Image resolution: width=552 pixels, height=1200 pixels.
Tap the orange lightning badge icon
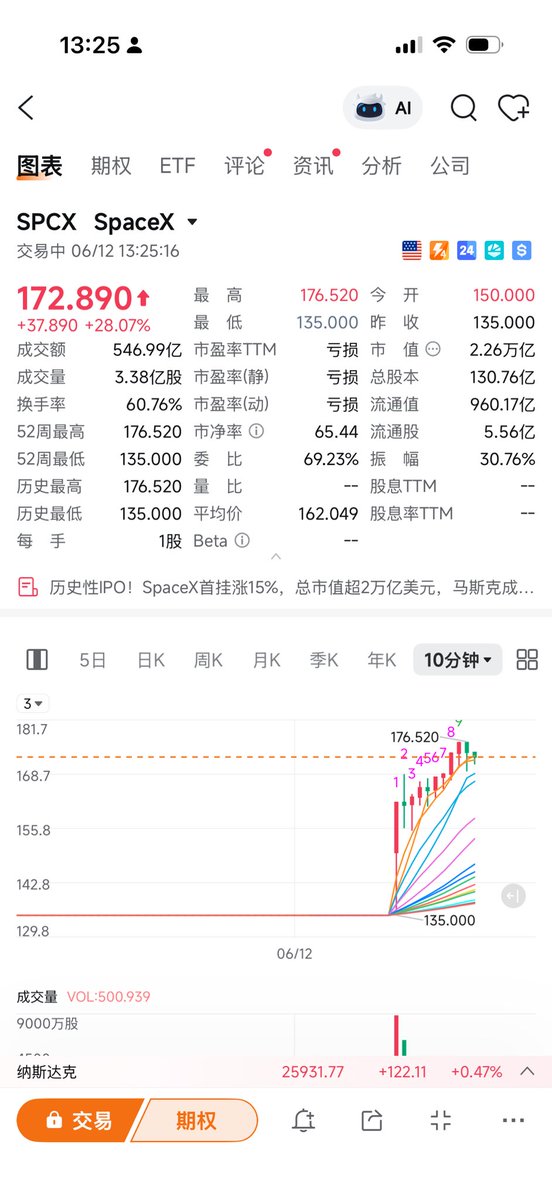[x=439, y=251]
